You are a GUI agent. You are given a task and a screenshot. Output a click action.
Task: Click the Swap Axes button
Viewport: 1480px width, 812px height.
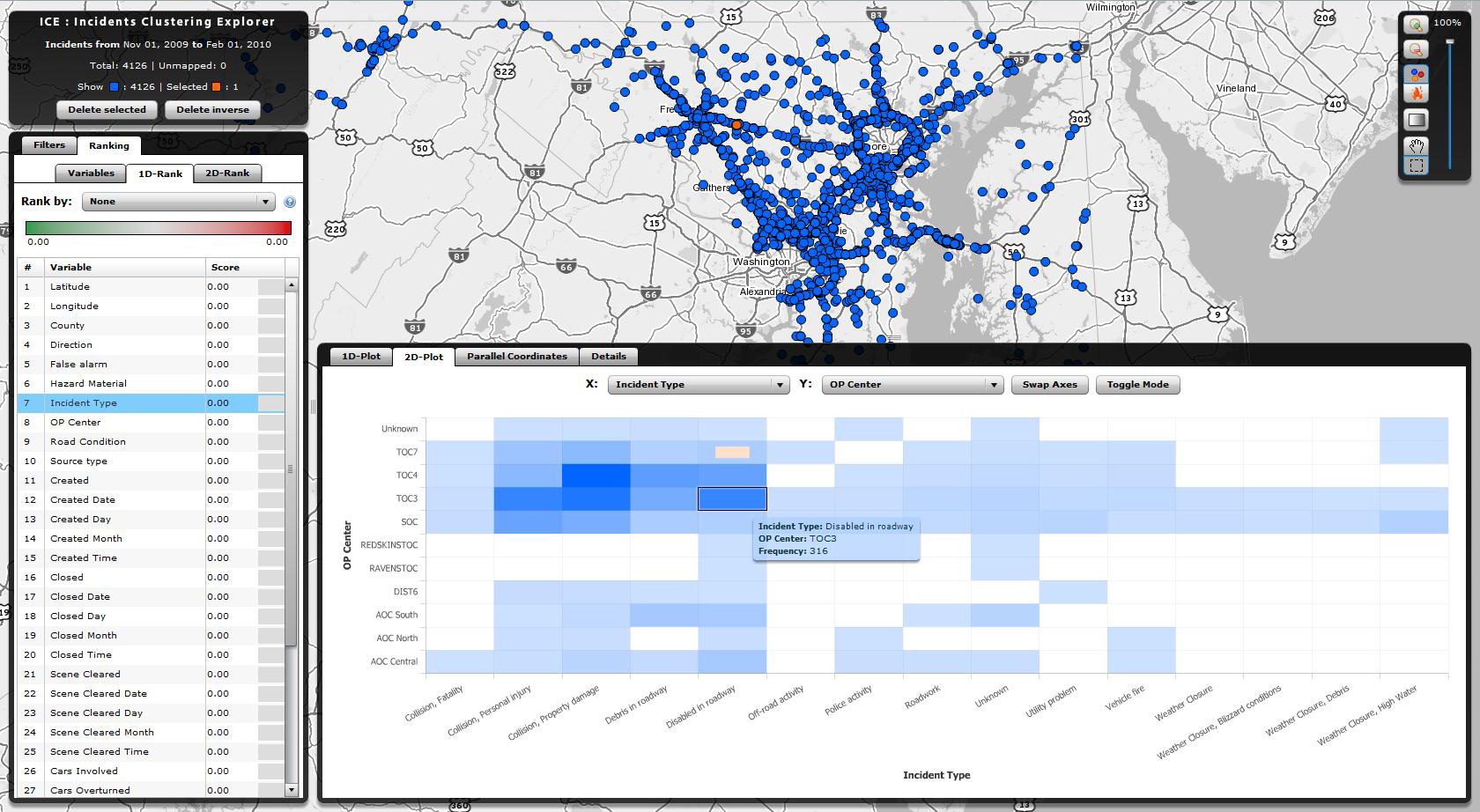[x=1049, y=385]
